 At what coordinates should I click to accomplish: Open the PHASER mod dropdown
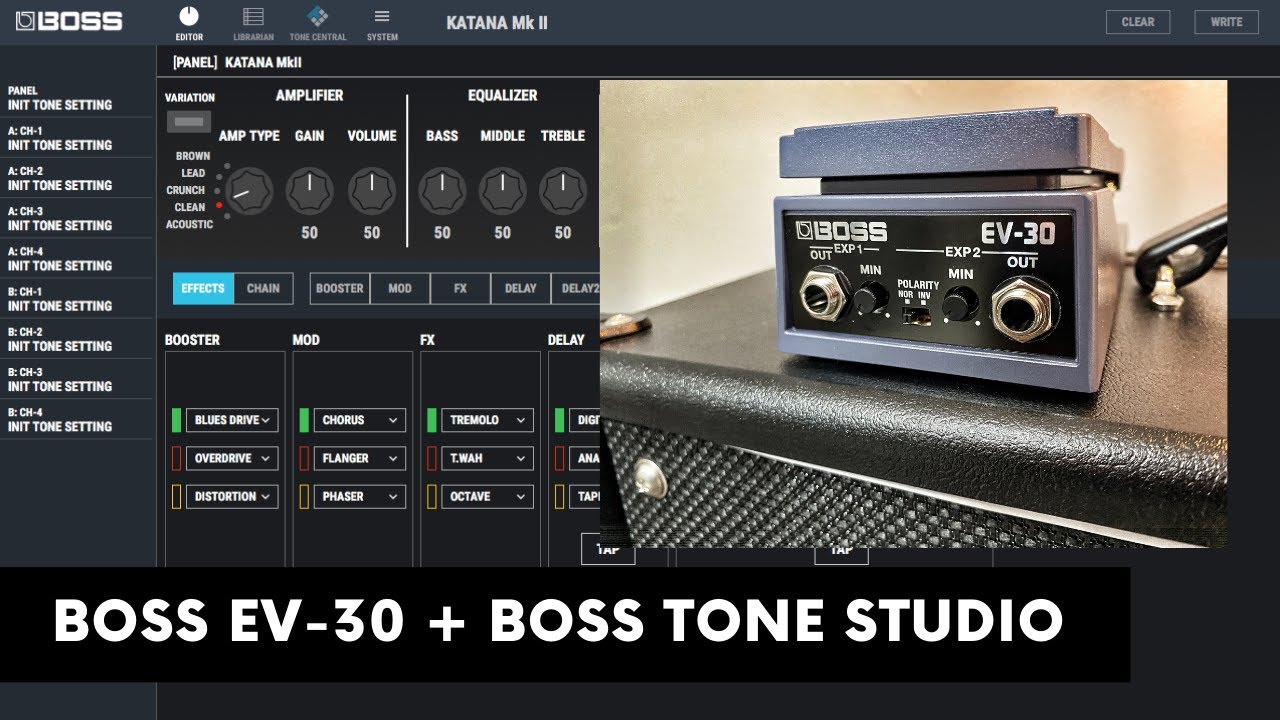pos(360,496)
